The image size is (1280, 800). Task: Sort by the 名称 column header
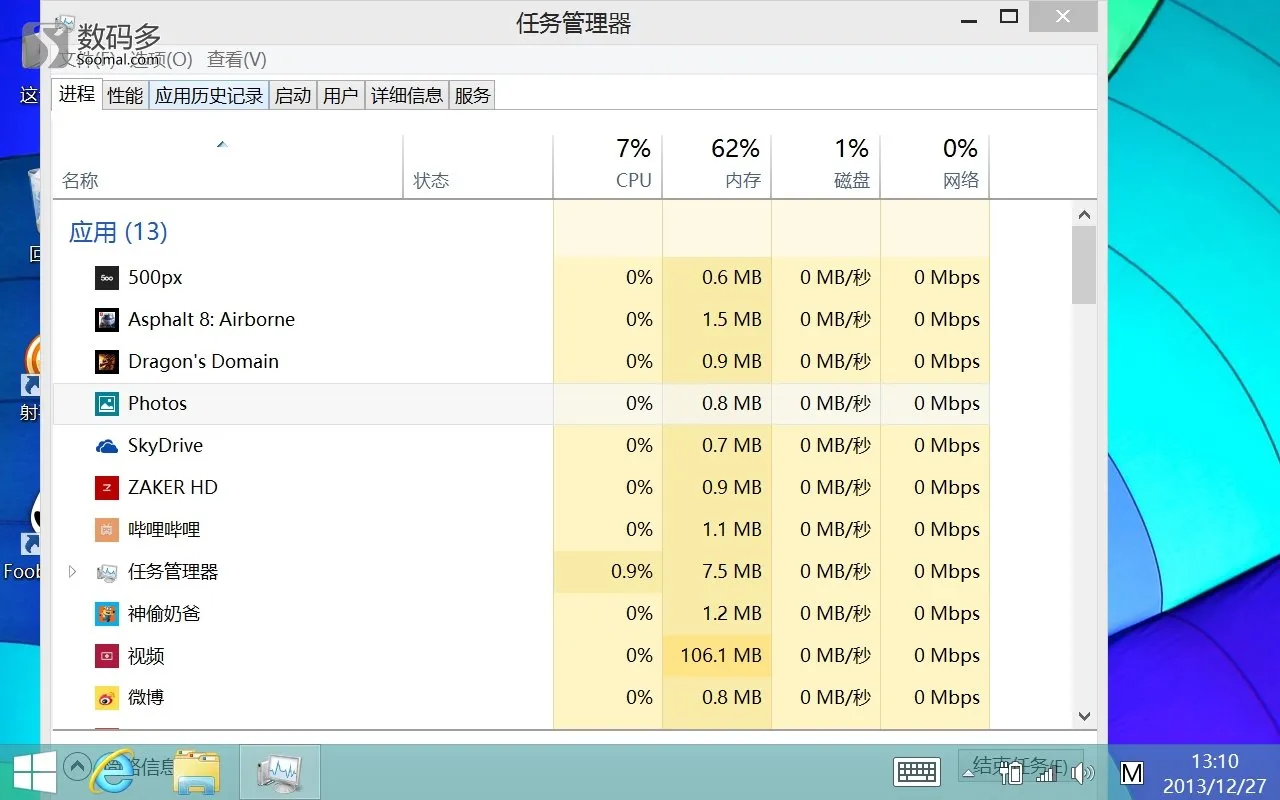point(228,167)
